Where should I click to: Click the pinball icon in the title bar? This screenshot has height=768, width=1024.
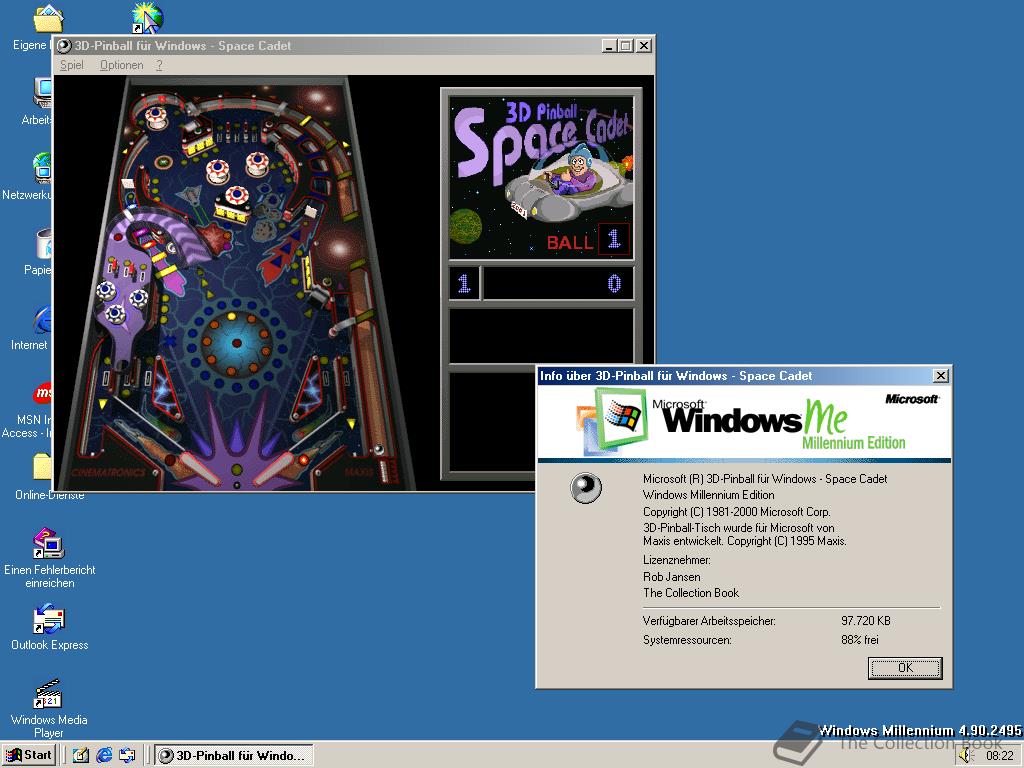point(64,46)
